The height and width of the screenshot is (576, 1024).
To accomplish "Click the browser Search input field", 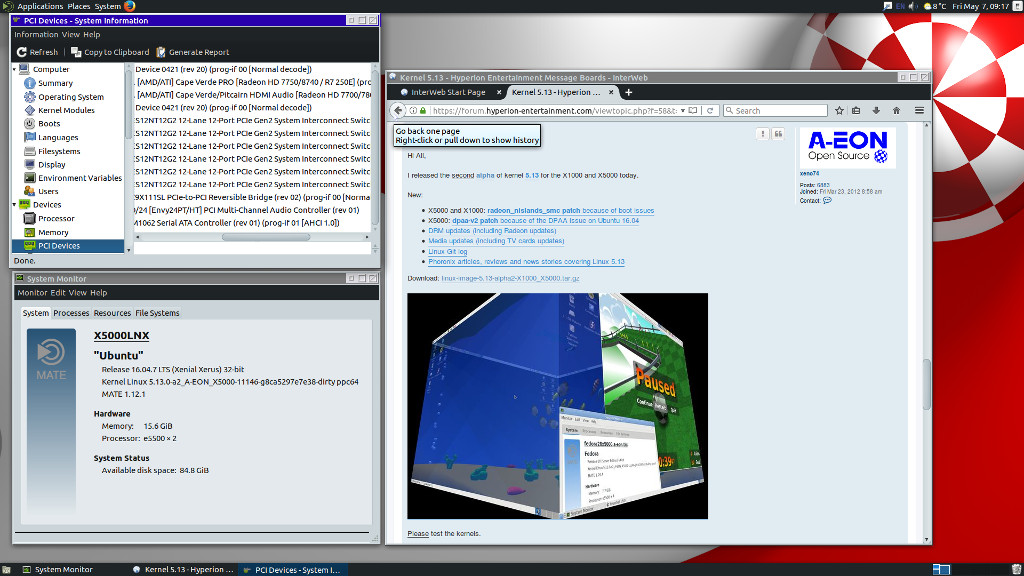I will [x=775, y=110].
